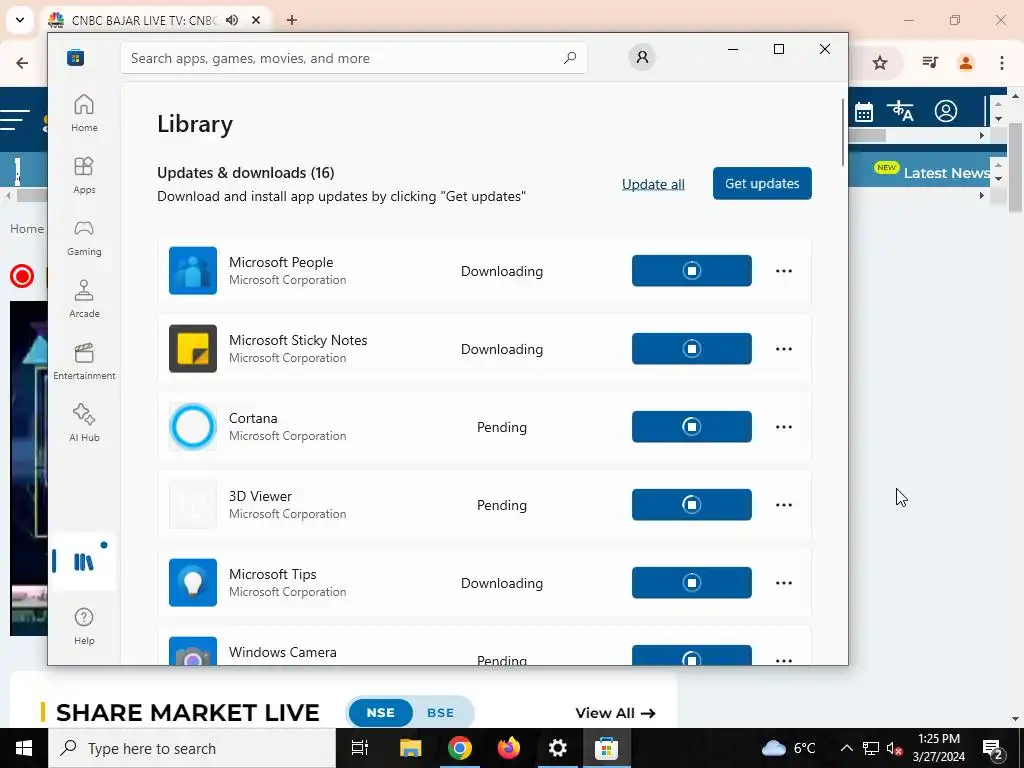Viewport: 1024px width, 768px height.
Task: Bookmark this page with star icon
Action: 880,63
